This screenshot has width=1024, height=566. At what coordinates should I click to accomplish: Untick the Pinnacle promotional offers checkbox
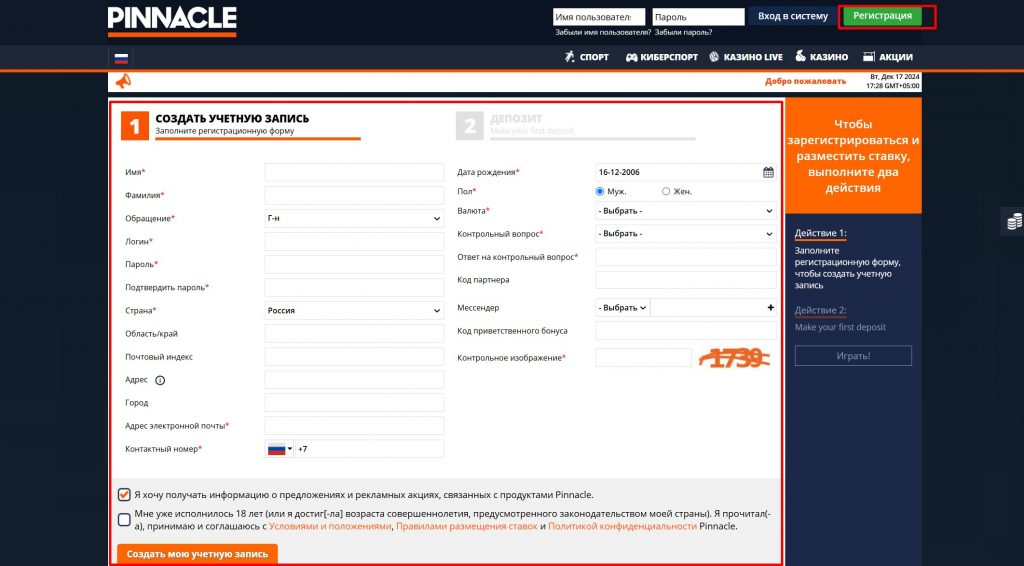pyautogui.click(x=124, y=495)
